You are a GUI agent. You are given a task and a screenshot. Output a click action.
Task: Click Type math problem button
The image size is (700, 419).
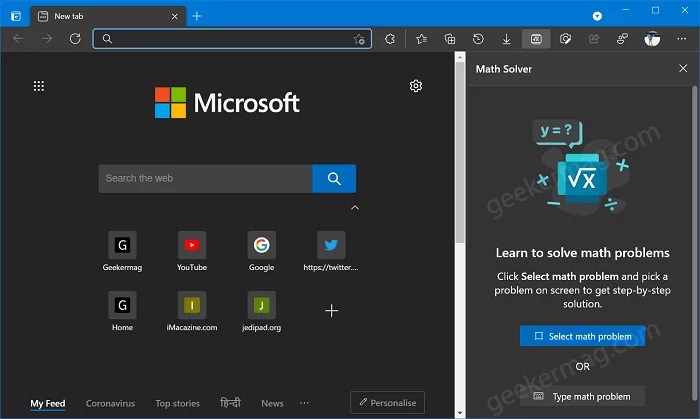pyautogui.click(x=583, y=396)
